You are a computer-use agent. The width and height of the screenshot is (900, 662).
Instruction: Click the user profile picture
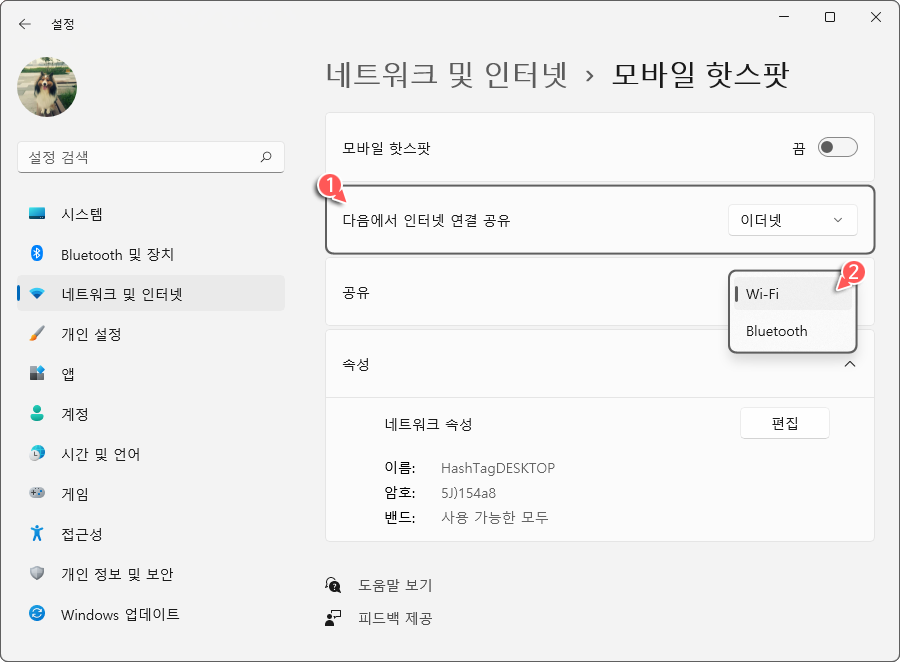tap(46, 87)
